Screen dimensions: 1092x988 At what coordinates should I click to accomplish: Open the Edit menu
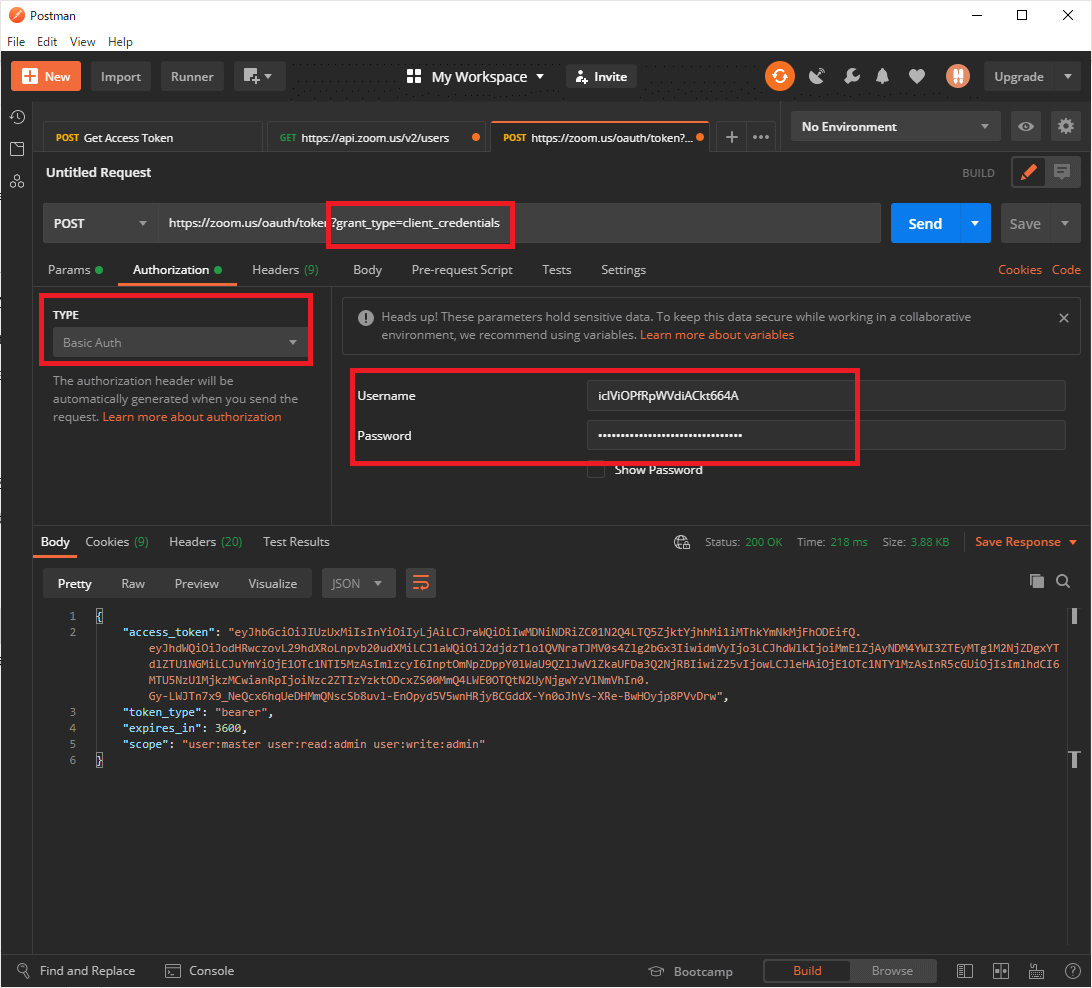[47, 42]
